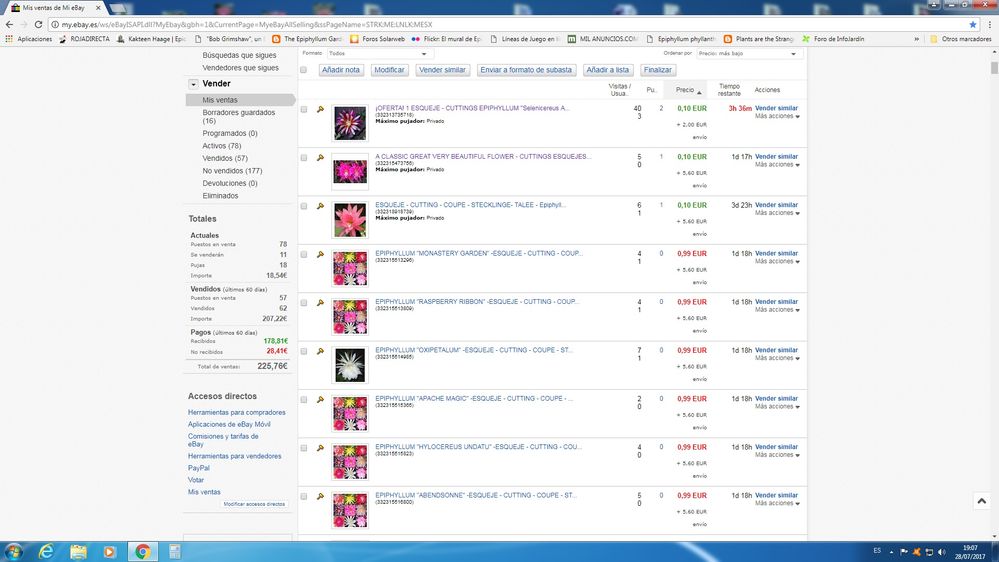The image size is (999, 562).
Task: Expand Más acciones for A CLASSIC GREAT
Action: [x=777, y=165]
